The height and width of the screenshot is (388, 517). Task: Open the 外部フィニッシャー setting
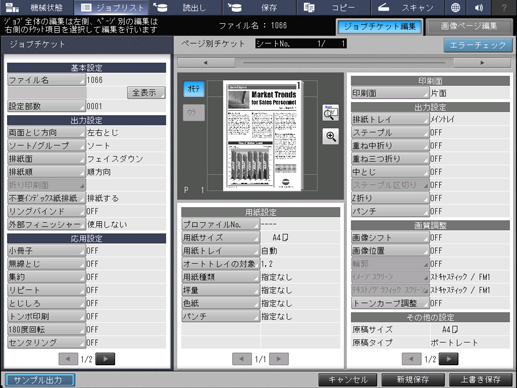pyautogui.click(x=46, y=225)
